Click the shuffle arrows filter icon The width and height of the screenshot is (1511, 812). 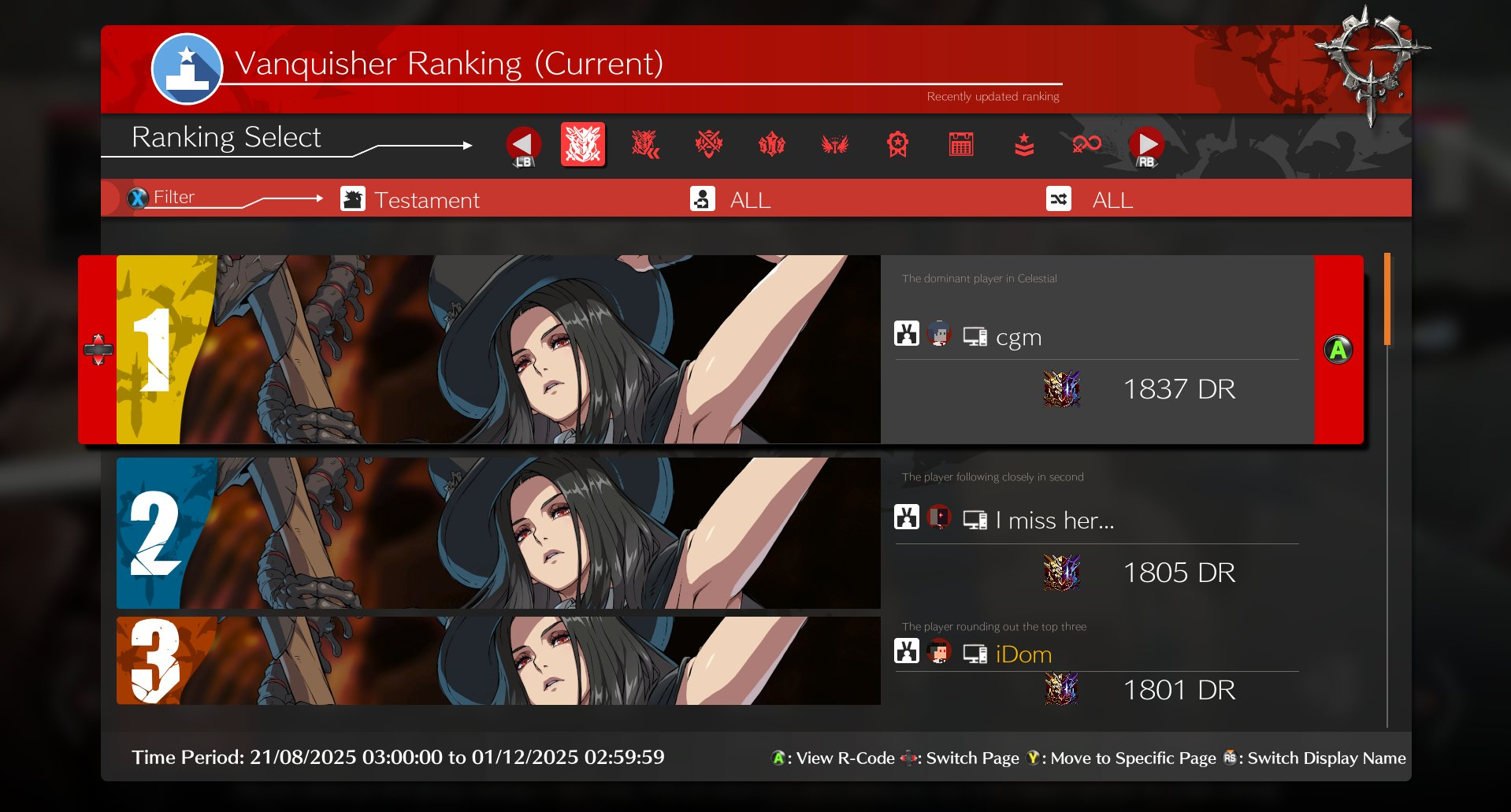pyautogui.click(x=1059, y=198)
